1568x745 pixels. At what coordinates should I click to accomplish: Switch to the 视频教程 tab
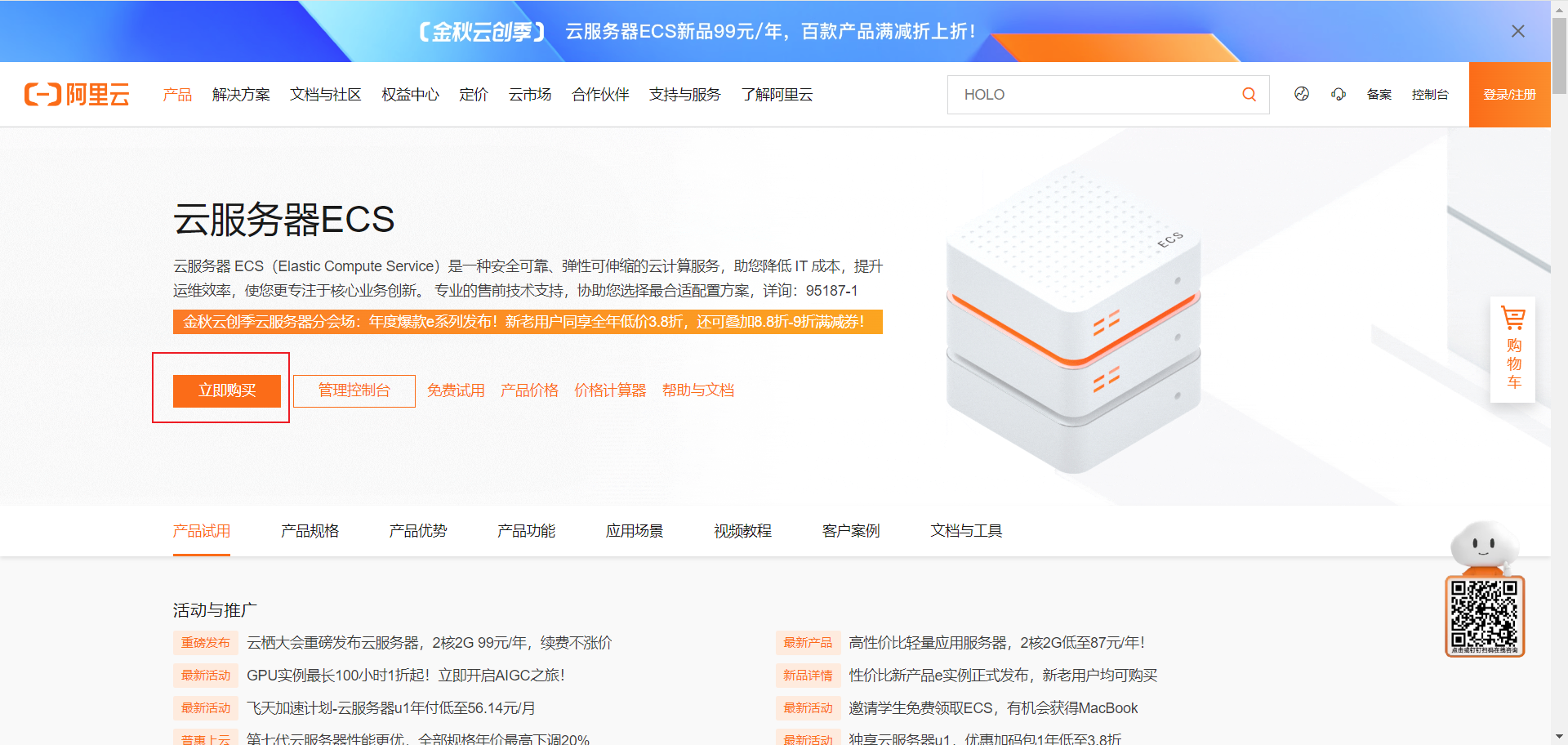click(742, 531)
